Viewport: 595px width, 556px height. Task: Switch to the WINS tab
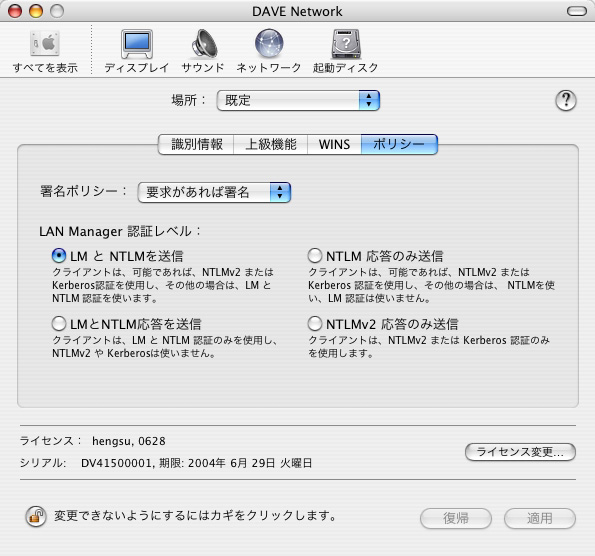coord(334,145)
